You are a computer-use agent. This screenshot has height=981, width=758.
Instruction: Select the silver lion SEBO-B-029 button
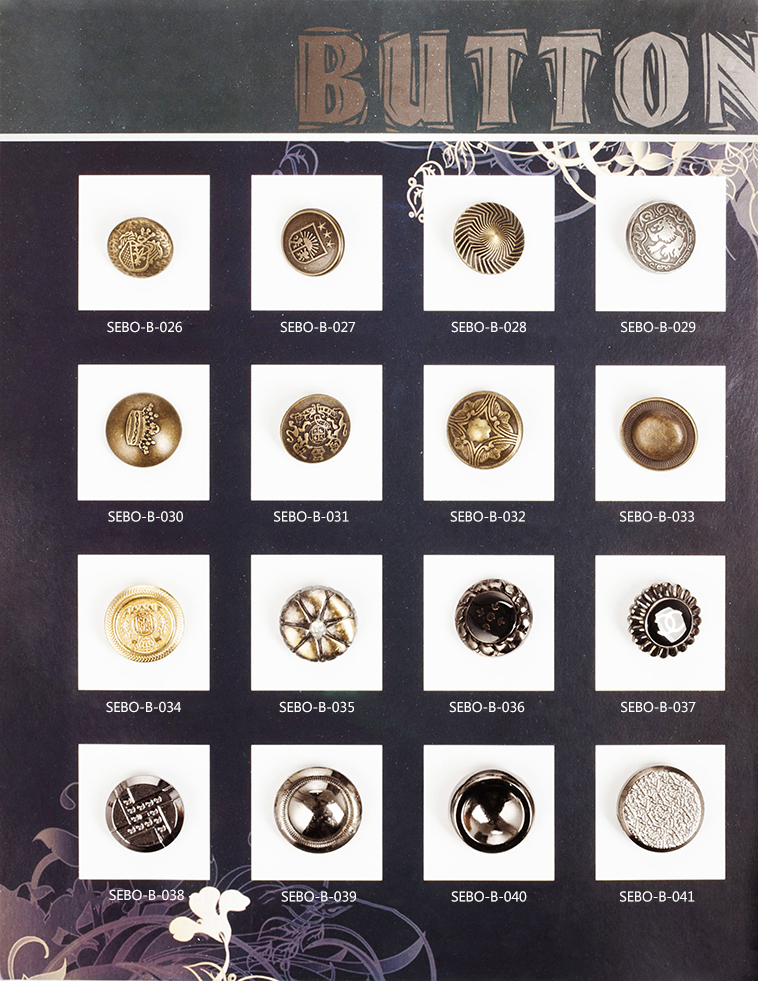click(x=660, y=237)
